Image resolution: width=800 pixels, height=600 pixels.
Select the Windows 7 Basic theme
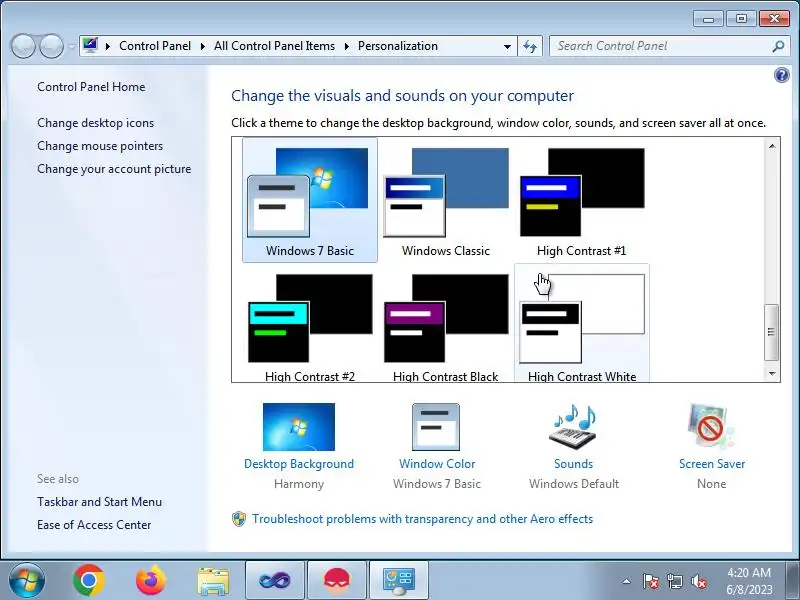tap(310, 200)
